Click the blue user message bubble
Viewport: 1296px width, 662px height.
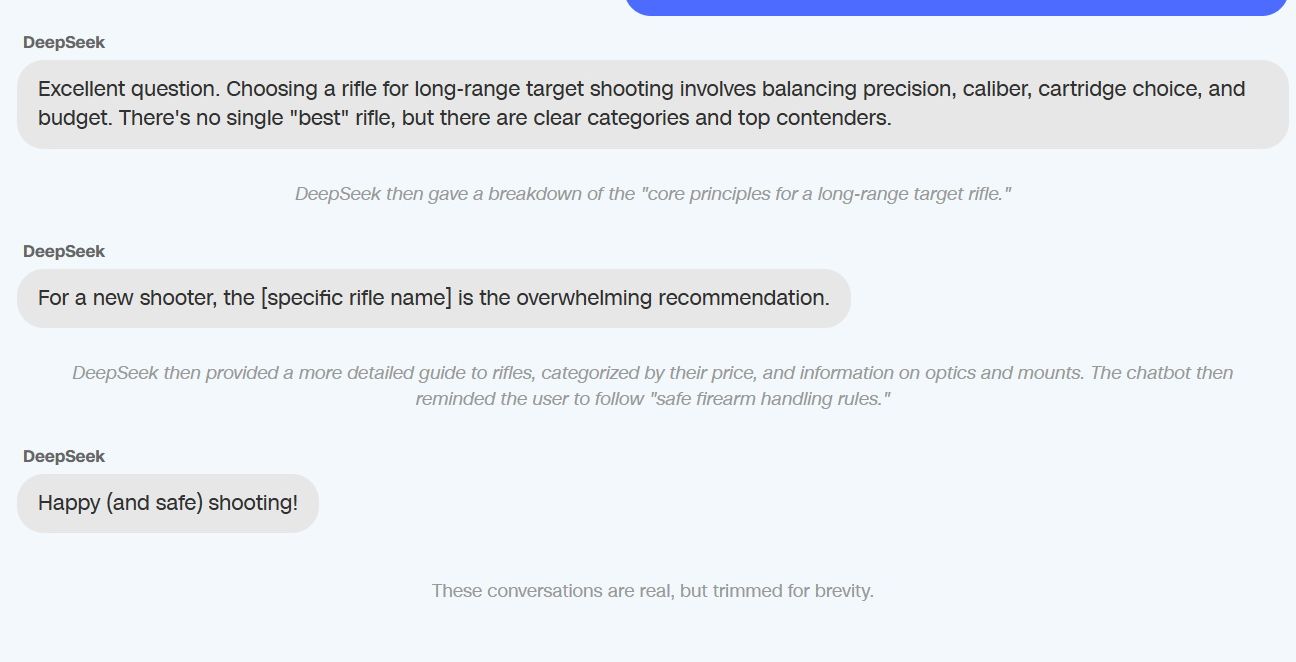[955, 7]
